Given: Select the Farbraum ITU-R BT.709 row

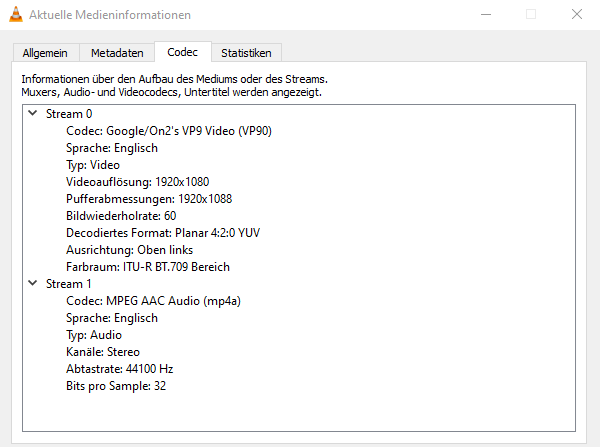Looking at the screenshot, I should pos(148,267).
